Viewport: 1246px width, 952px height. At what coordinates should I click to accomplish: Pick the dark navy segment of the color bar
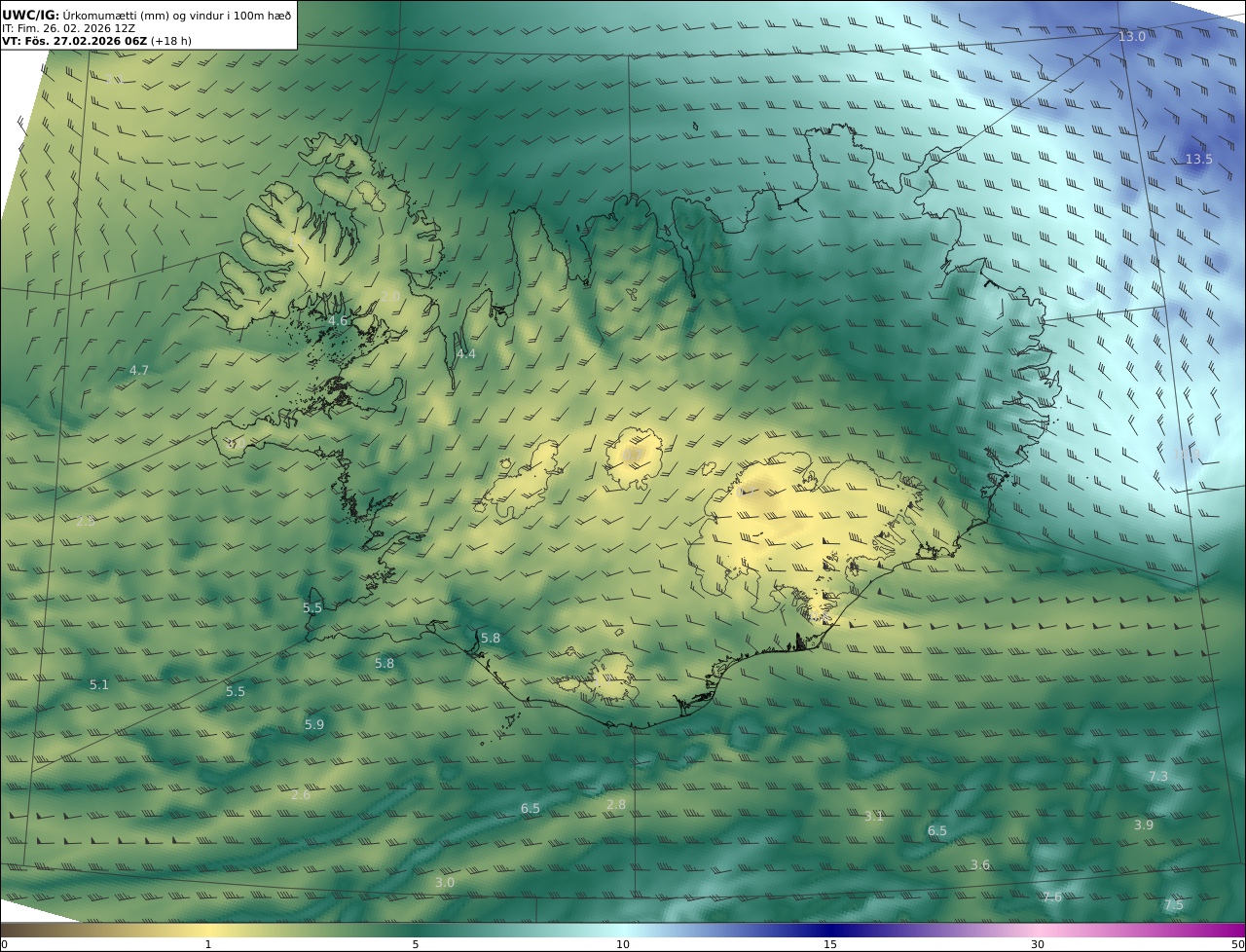830,930
